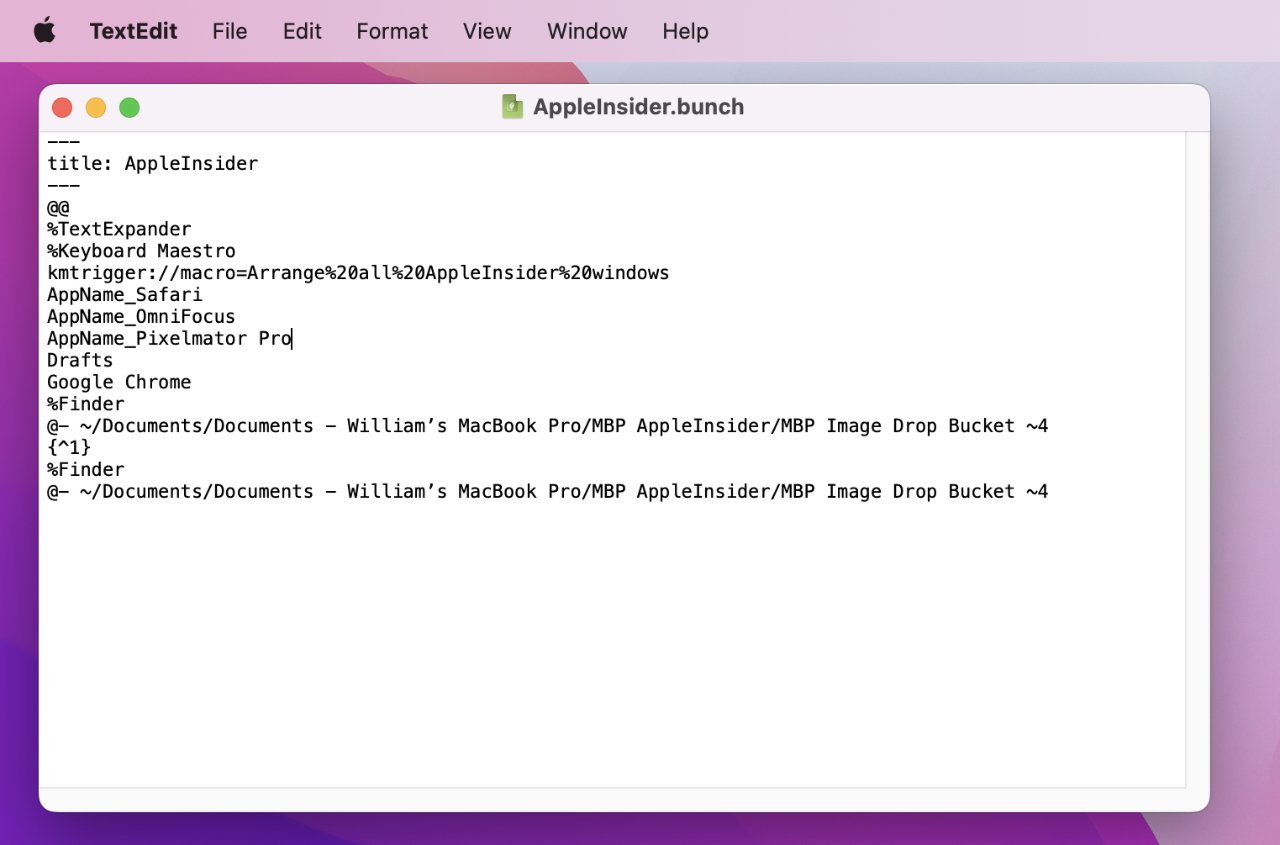This screenshot has height=845, width=1280.
Task: Open the Edit menu
Action: coord(302,31)
